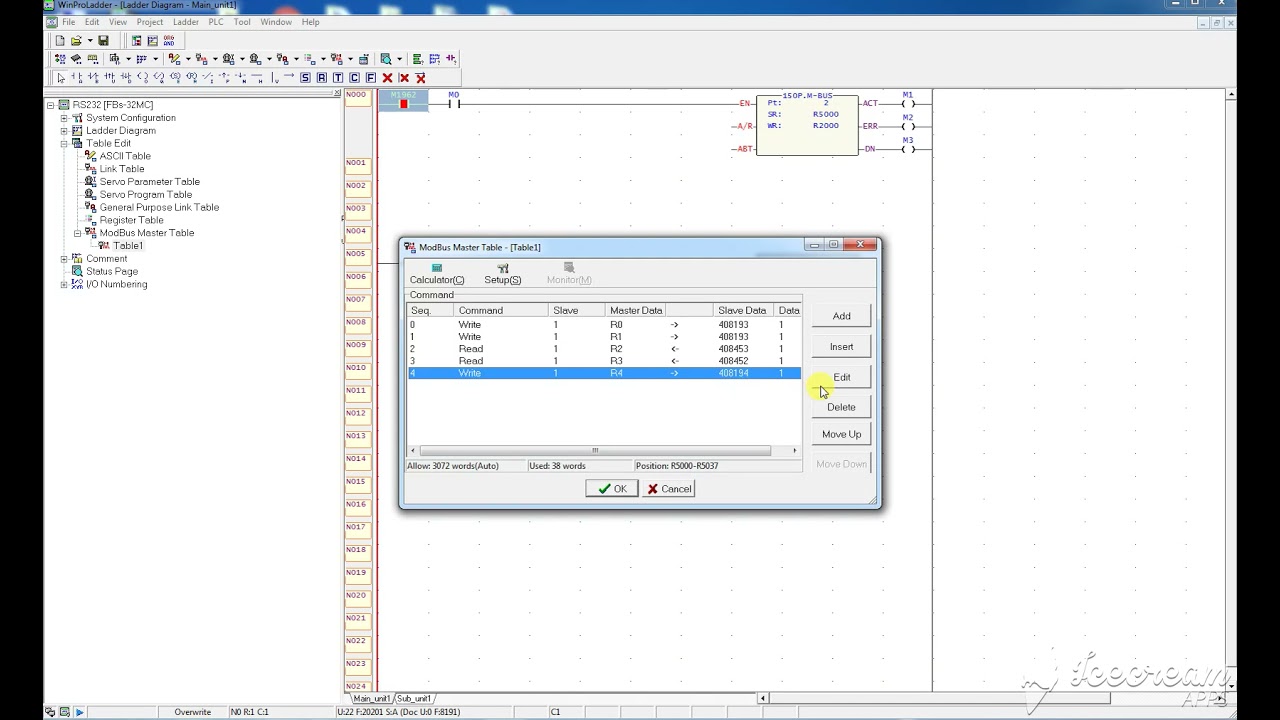The width and height of the screenshot is (1280, 720).
Task: Click the Servo parameter table toolbar icon
Action: (228, 59)
